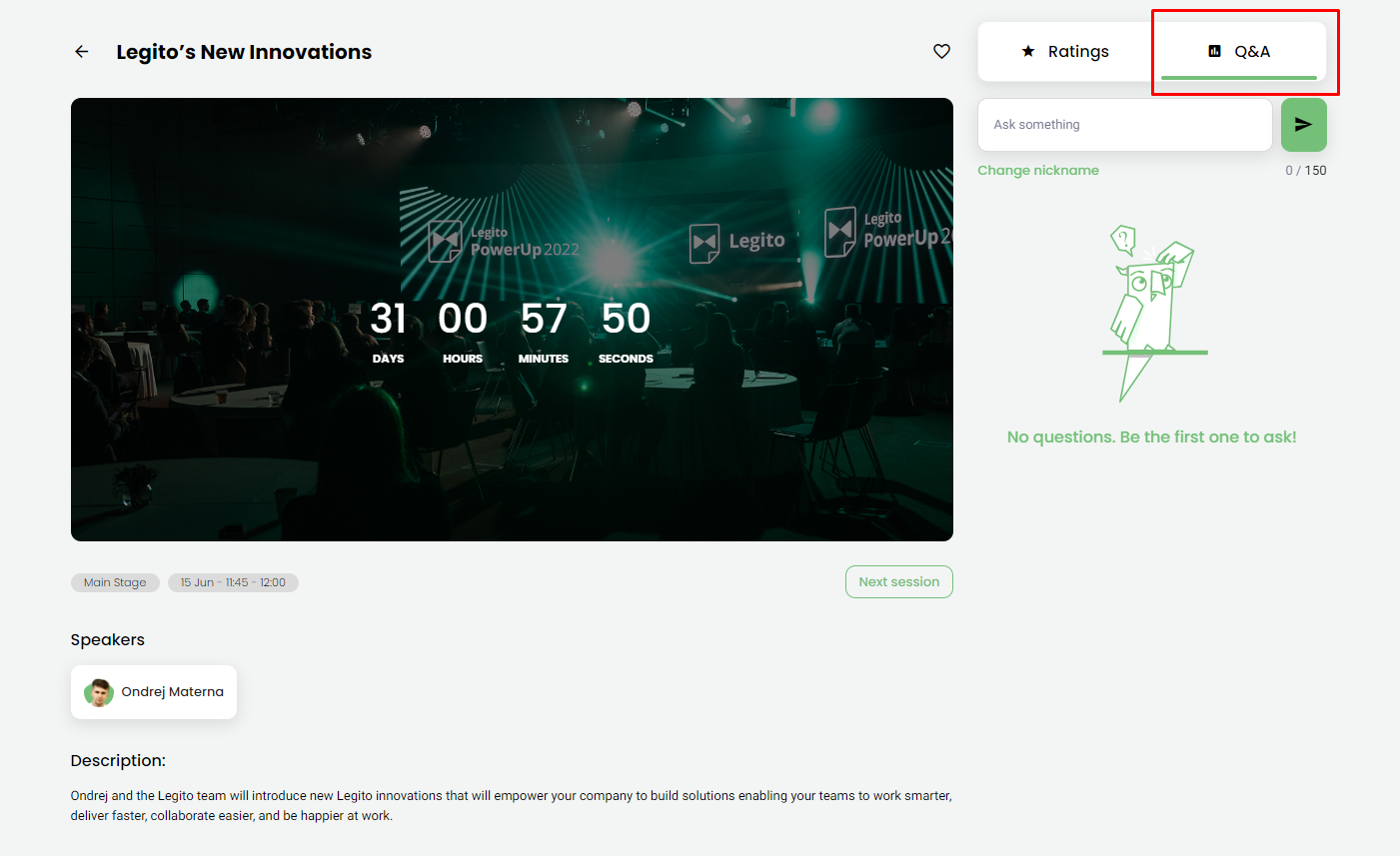
Task: Click the countdown days value 31
Action: 388,319
